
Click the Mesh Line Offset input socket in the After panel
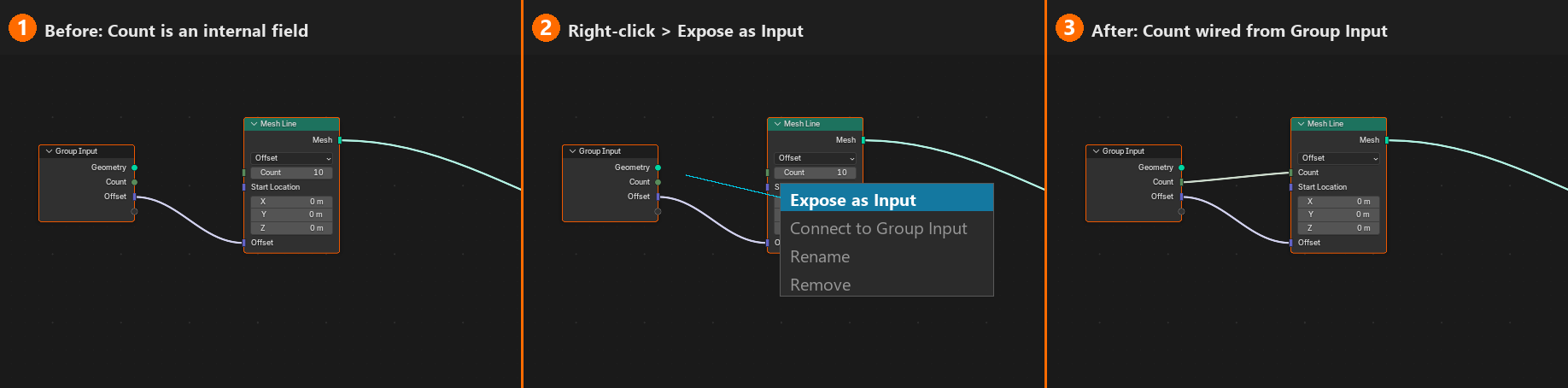coord(1291,243)
